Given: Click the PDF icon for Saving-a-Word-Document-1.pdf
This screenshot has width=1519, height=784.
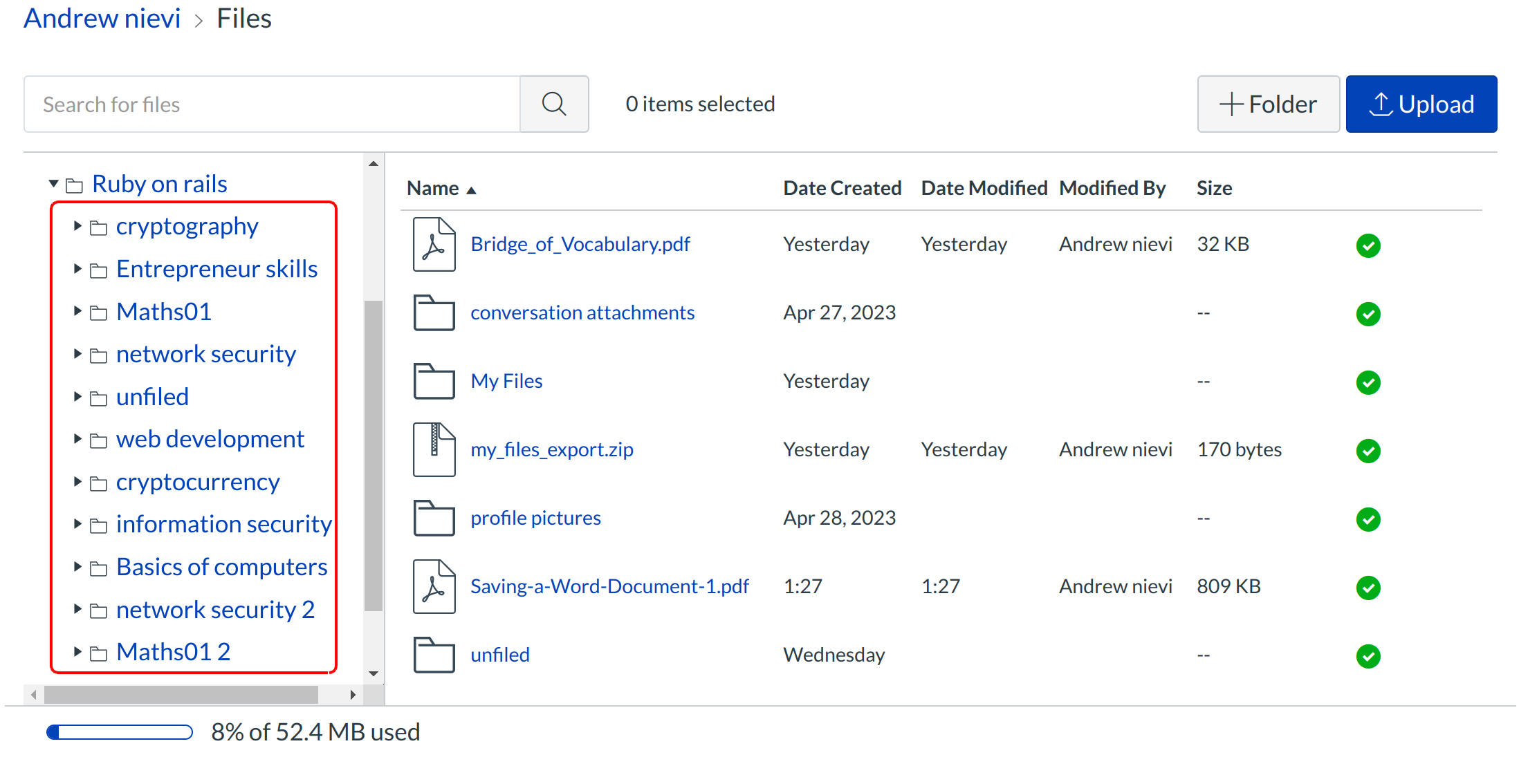Looking at the screenshot, I should coord(434,587).
